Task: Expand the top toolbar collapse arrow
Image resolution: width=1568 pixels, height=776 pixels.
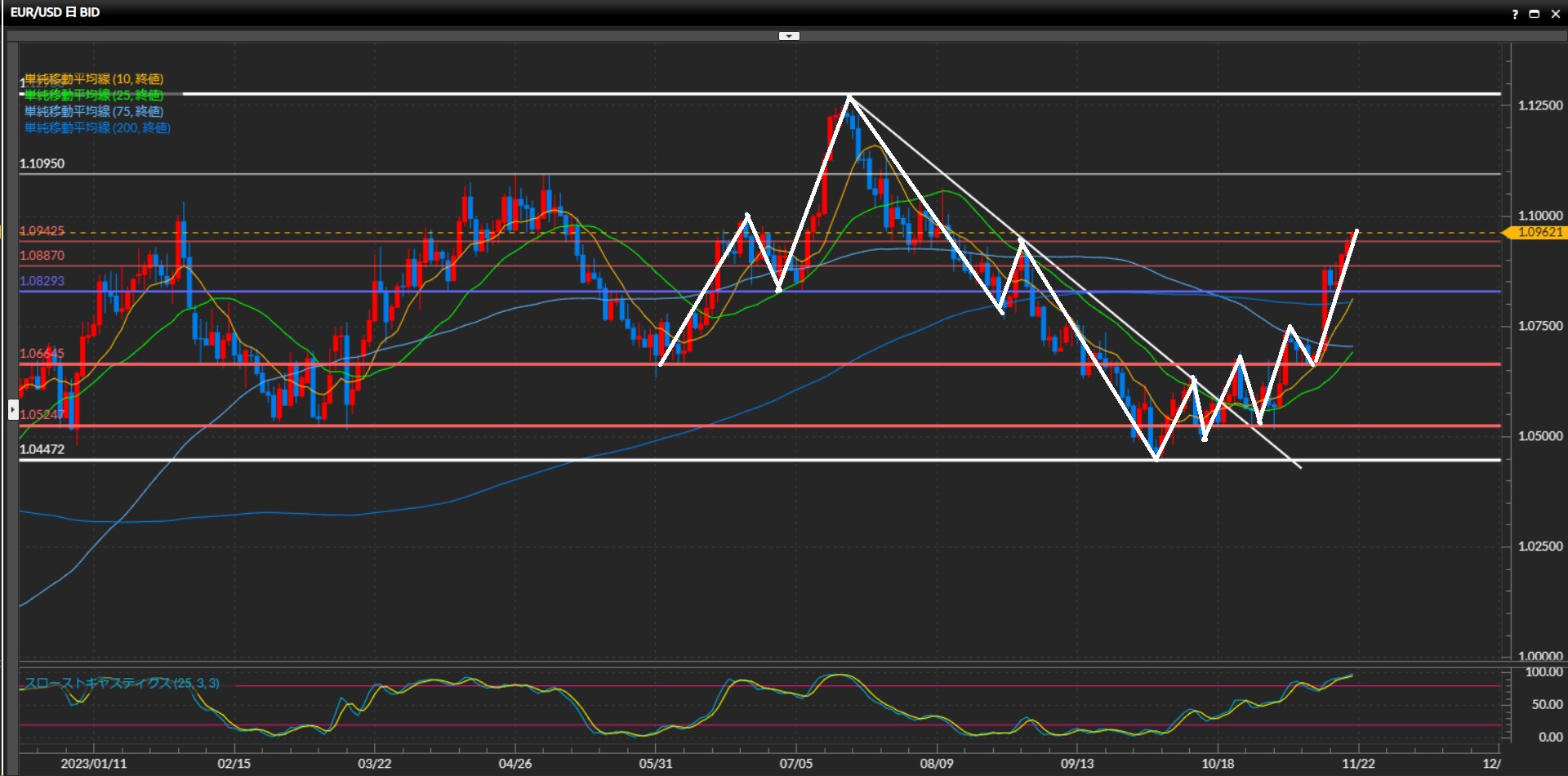Action: tap(789, 36)
